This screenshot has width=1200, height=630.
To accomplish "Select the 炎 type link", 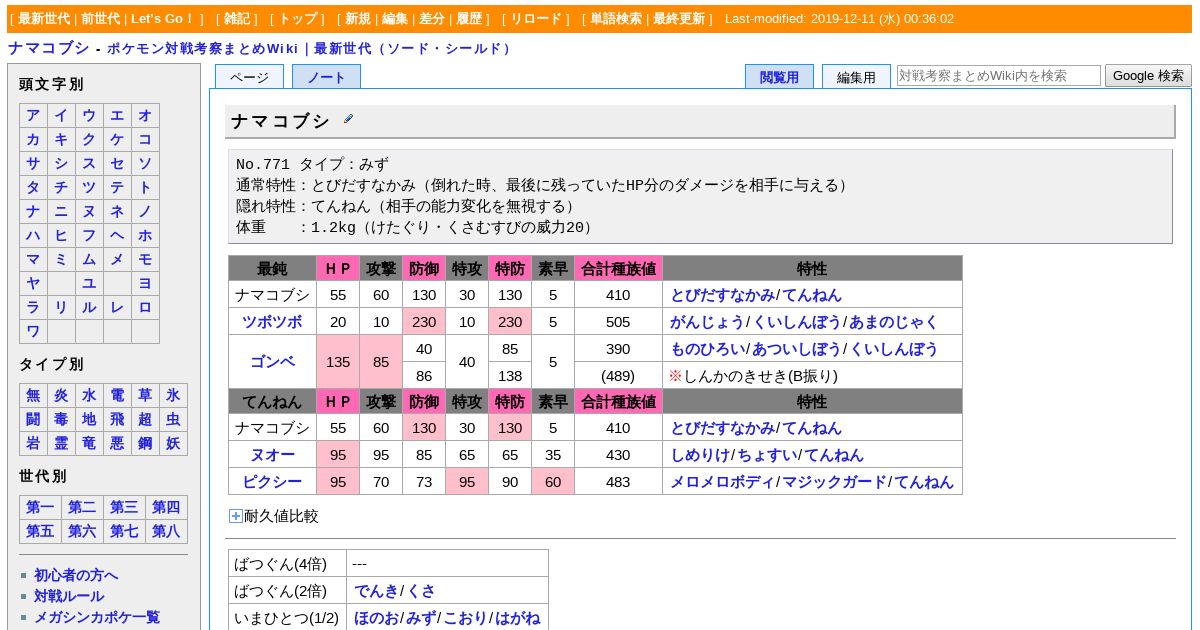I will click(61, 395).
